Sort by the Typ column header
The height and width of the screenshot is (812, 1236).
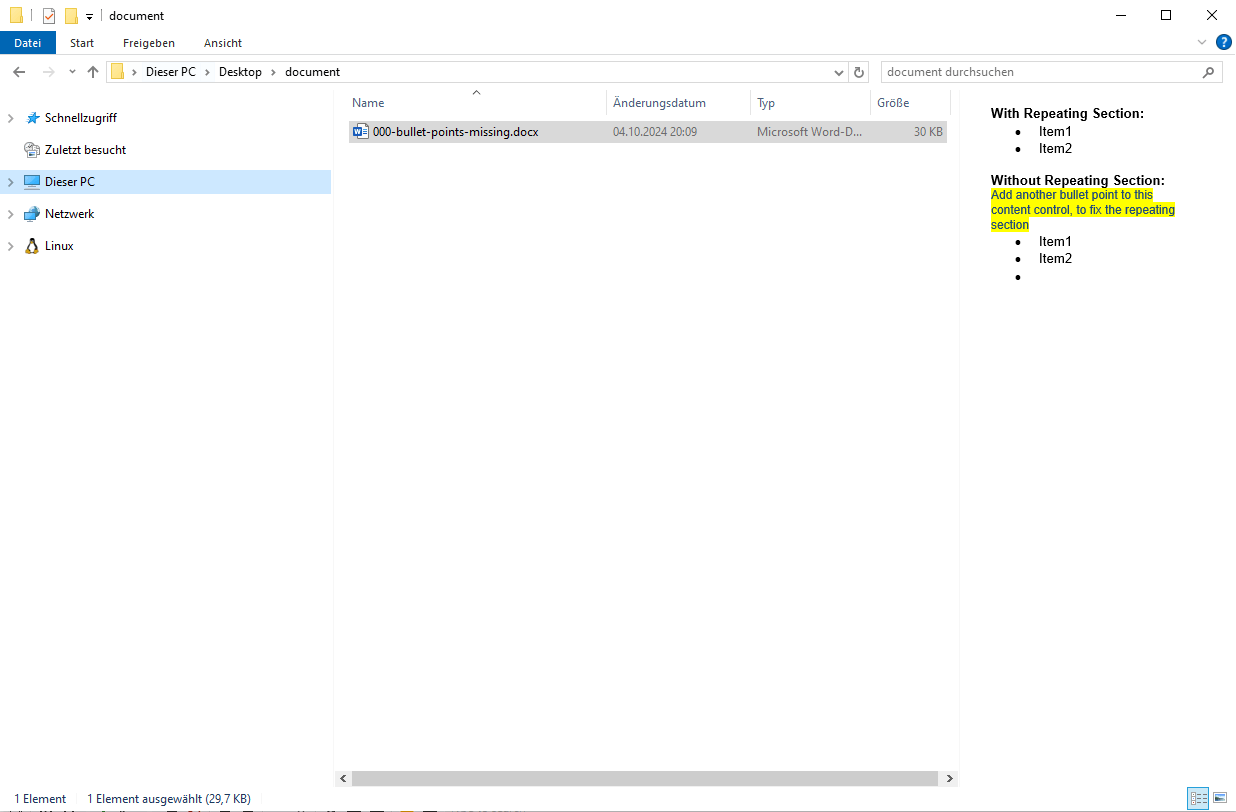point(810,103)
